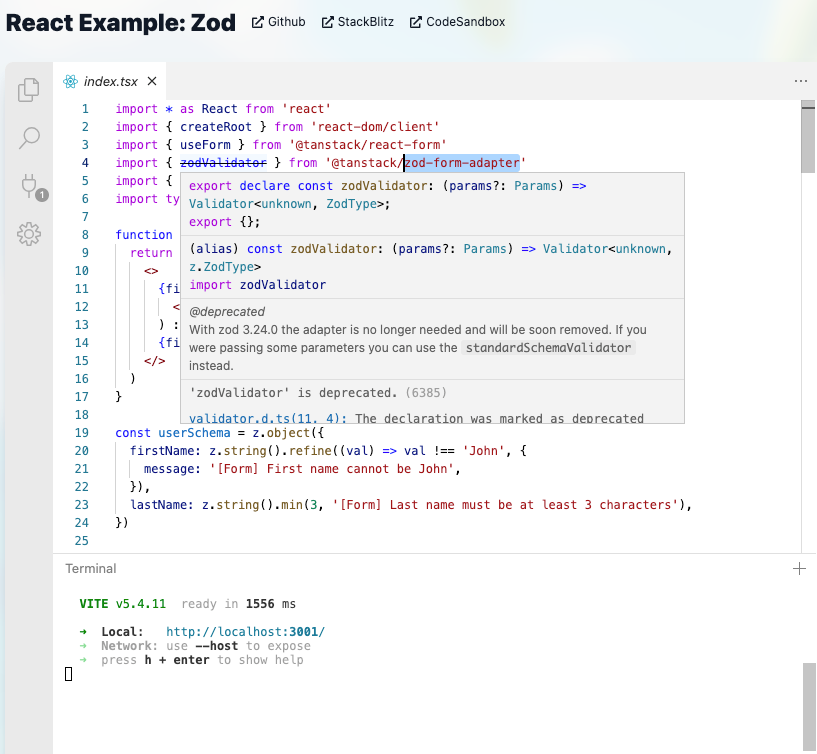The image size is (817, 754).
Task: Close the index.tsx editor tab
Action: 151,81
